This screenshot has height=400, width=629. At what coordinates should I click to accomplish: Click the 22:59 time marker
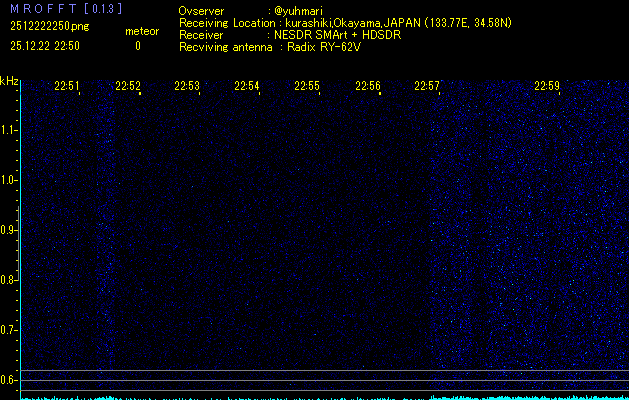(547, 86)
